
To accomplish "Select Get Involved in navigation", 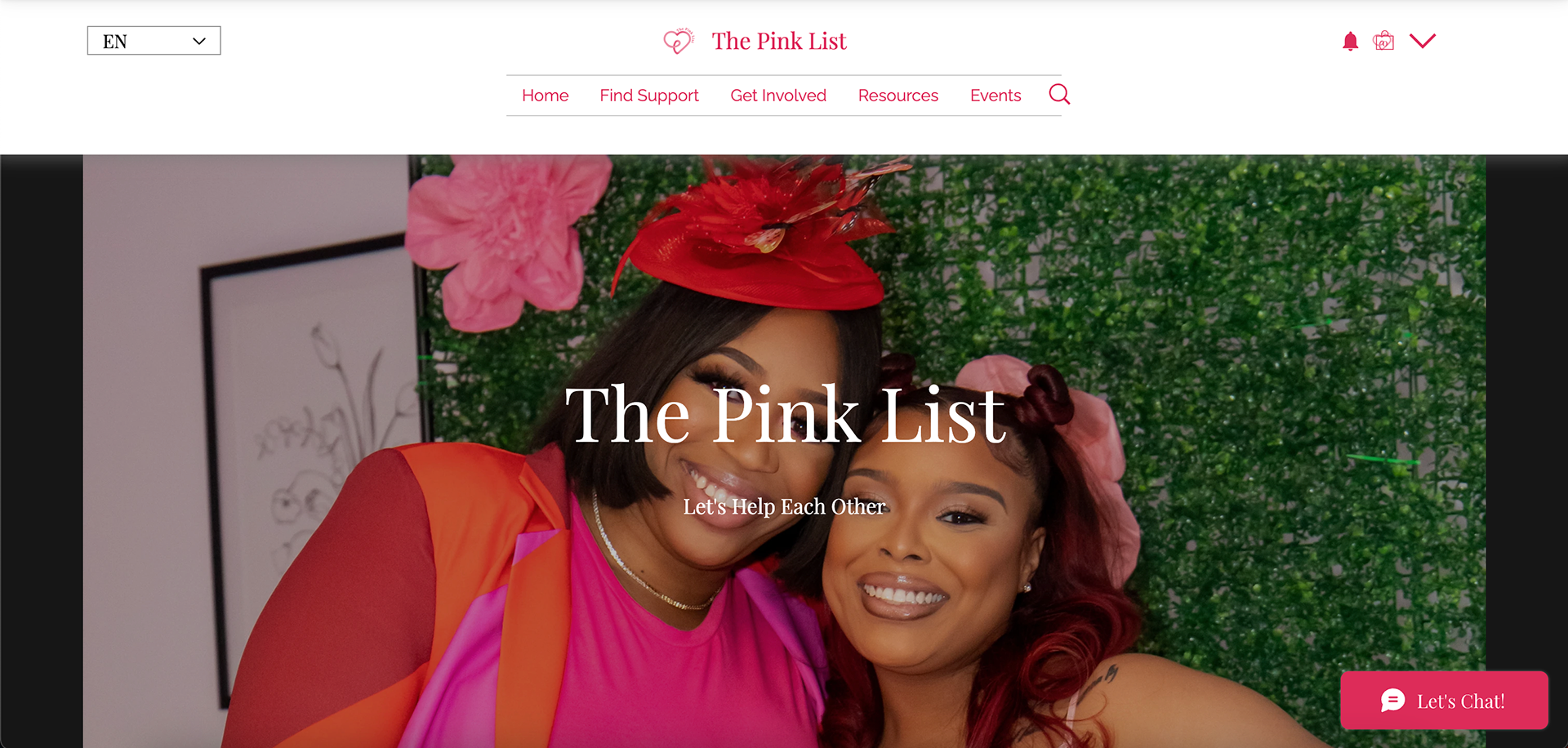I will coord(778,96).
